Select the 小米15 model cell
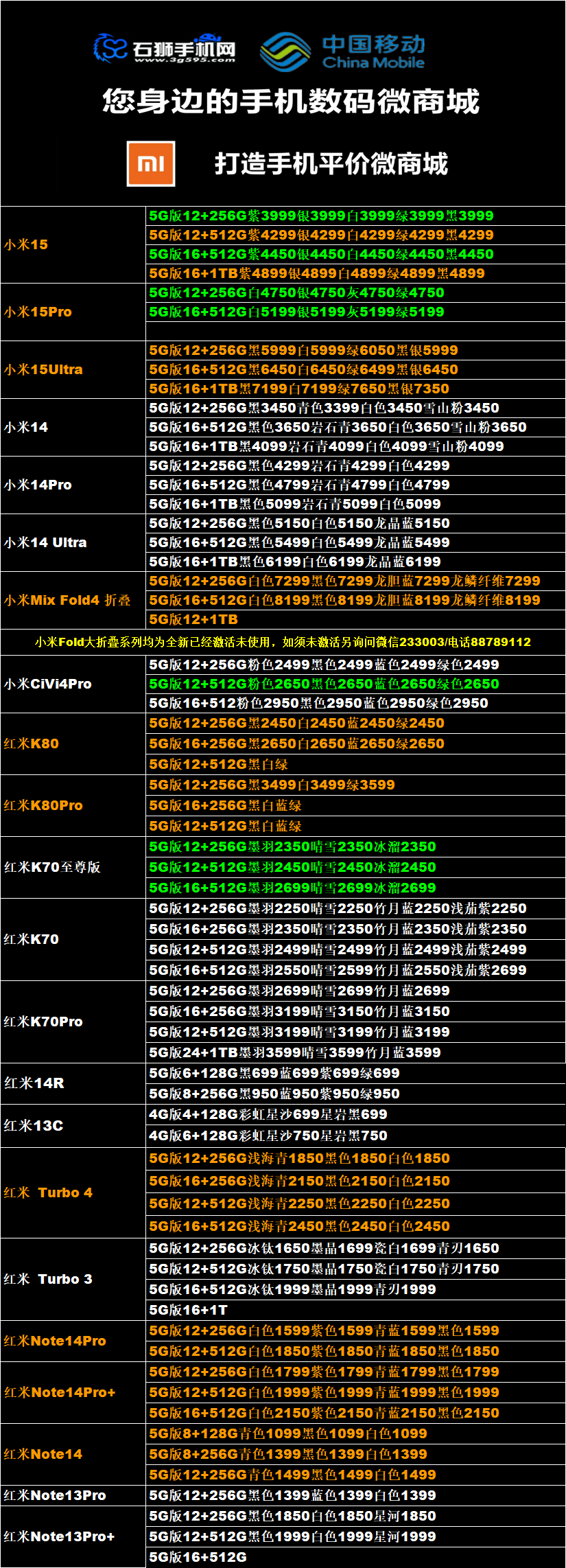 (73, 244)
